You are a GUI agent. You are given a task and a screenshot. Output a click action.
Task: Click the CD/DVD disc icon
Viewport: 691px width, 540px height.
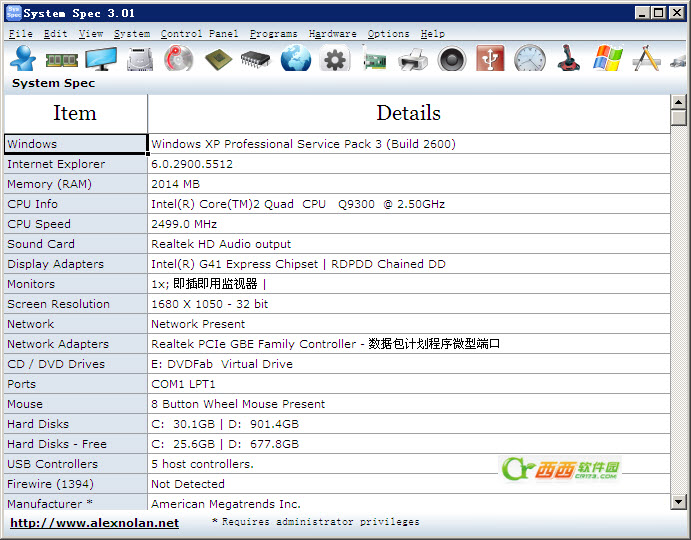[x=178, y=58]
